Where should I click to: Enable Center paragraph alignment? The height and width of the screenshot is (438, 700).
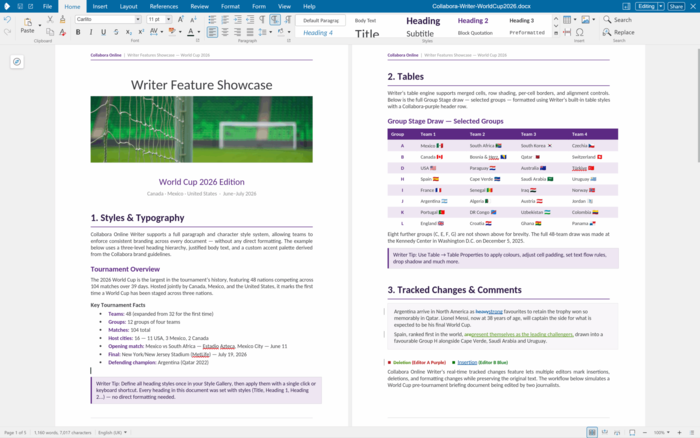tap(225, 32)
